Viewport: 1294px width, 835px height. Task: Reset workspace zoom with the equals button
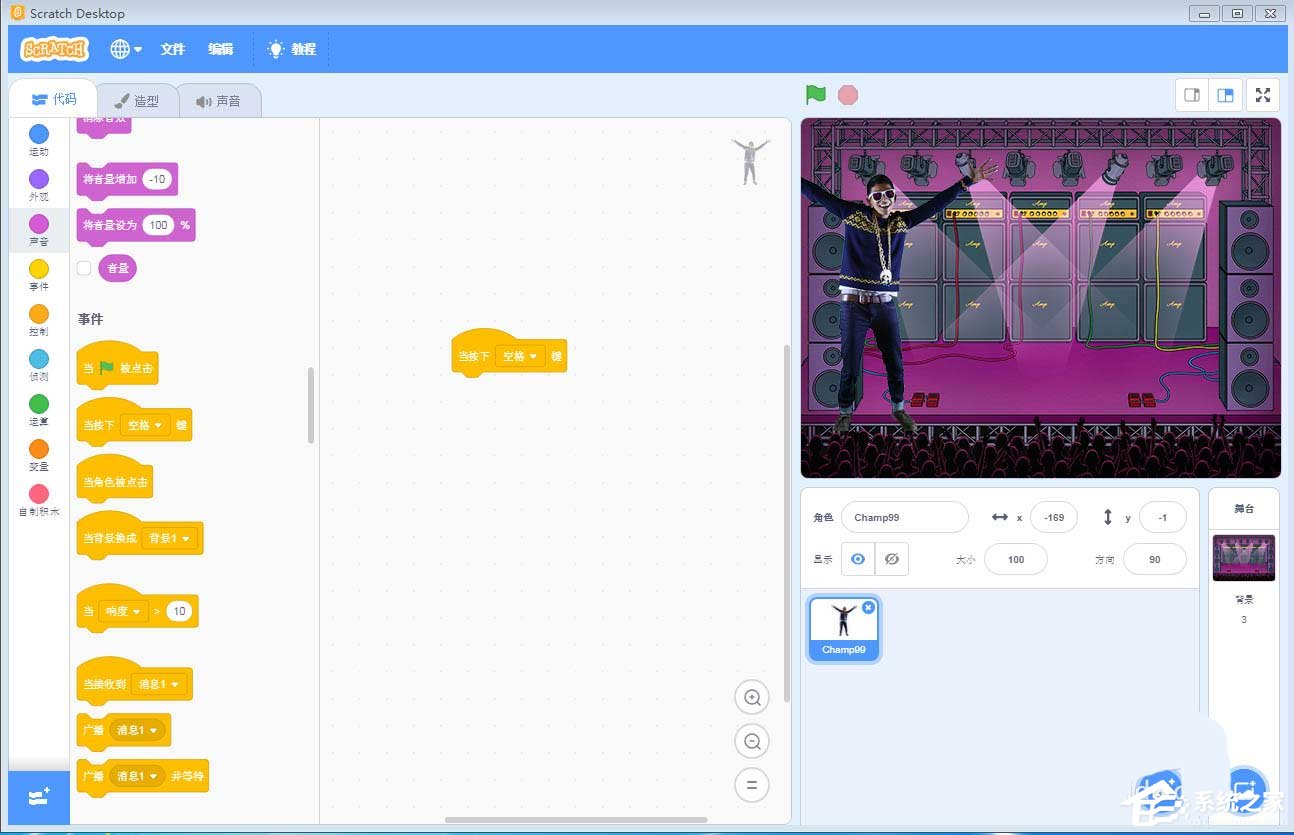(752, 785)
